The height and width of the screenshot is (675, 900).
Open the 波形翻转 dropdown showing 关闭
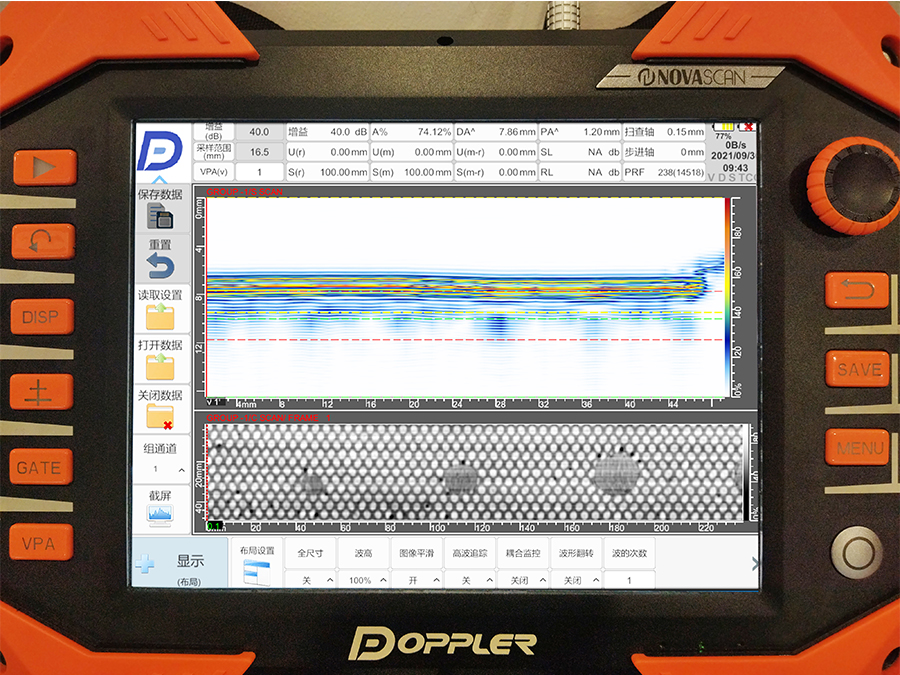click(576, 580)
